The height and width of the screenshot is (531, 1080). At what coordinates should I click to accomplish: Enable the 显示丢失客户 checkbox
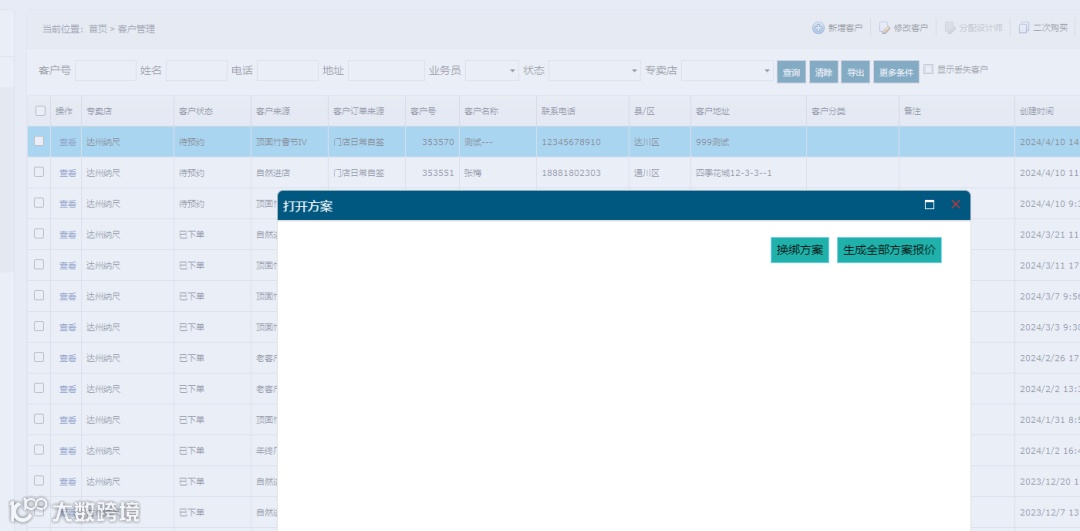point(928,70)
